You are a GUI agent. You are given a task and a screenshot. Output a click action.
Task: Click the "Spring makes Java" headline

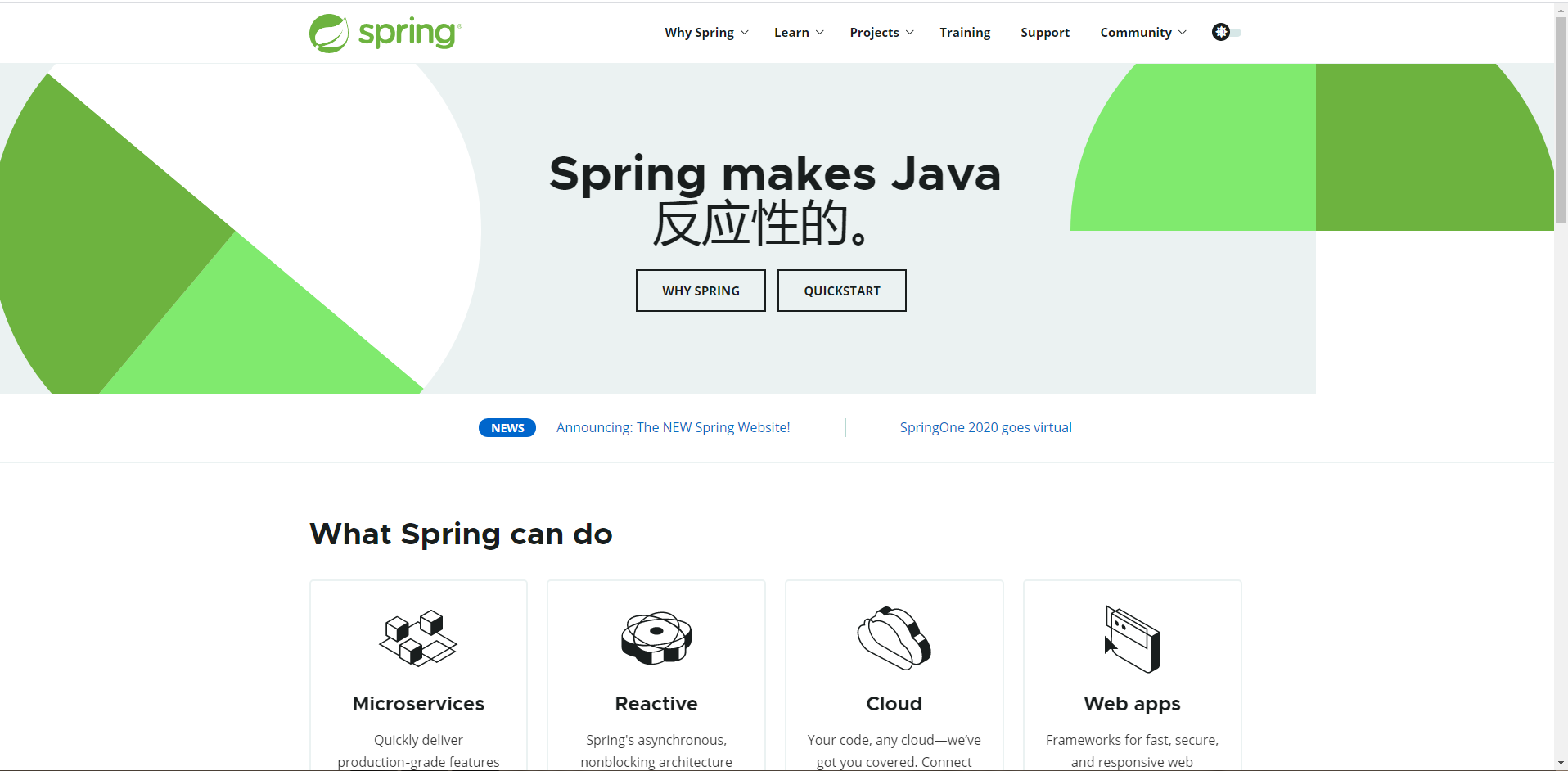coord(775,174)
